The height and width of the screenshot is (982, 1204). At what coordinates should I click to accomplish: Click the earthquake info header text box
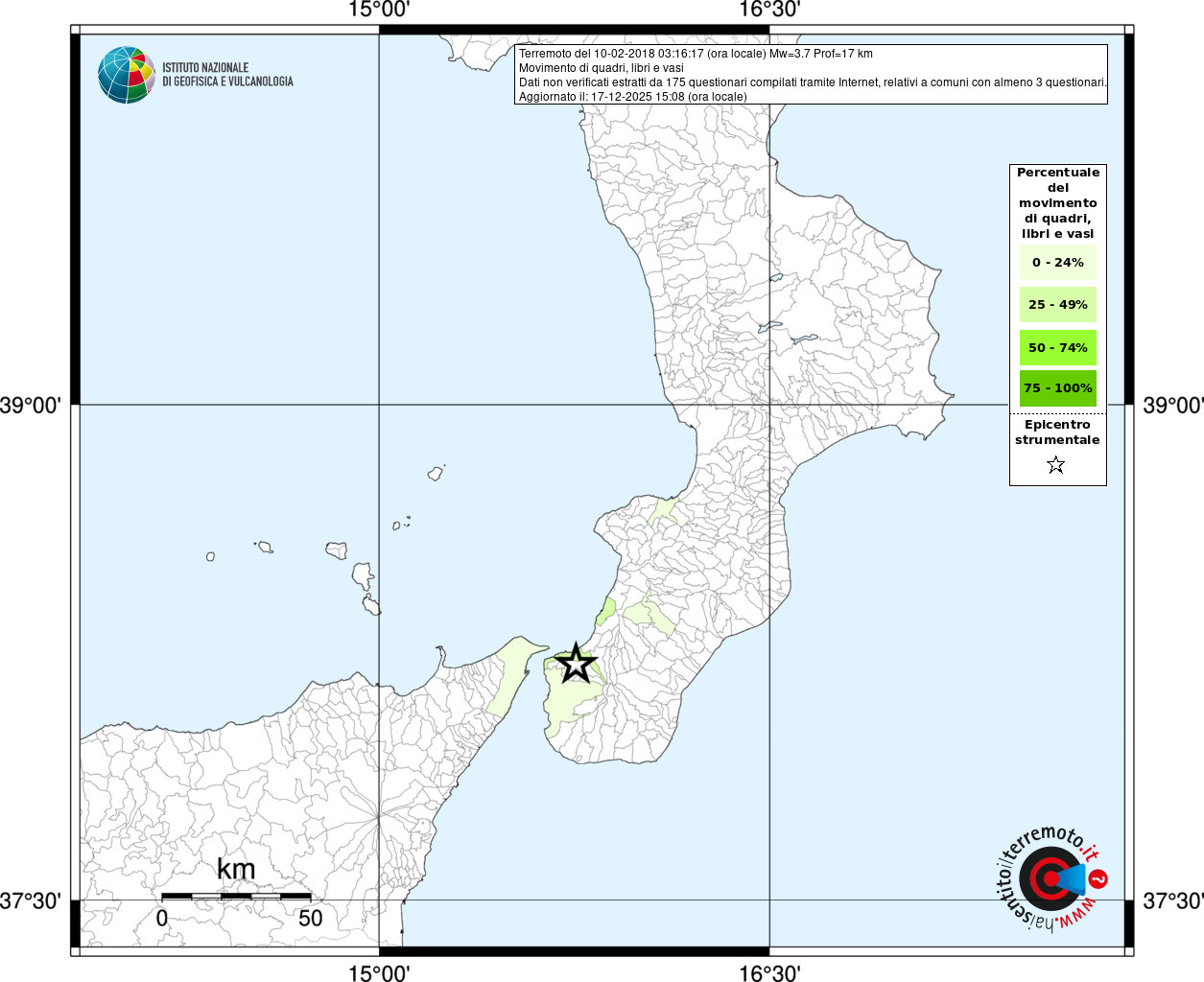(812, 75)
